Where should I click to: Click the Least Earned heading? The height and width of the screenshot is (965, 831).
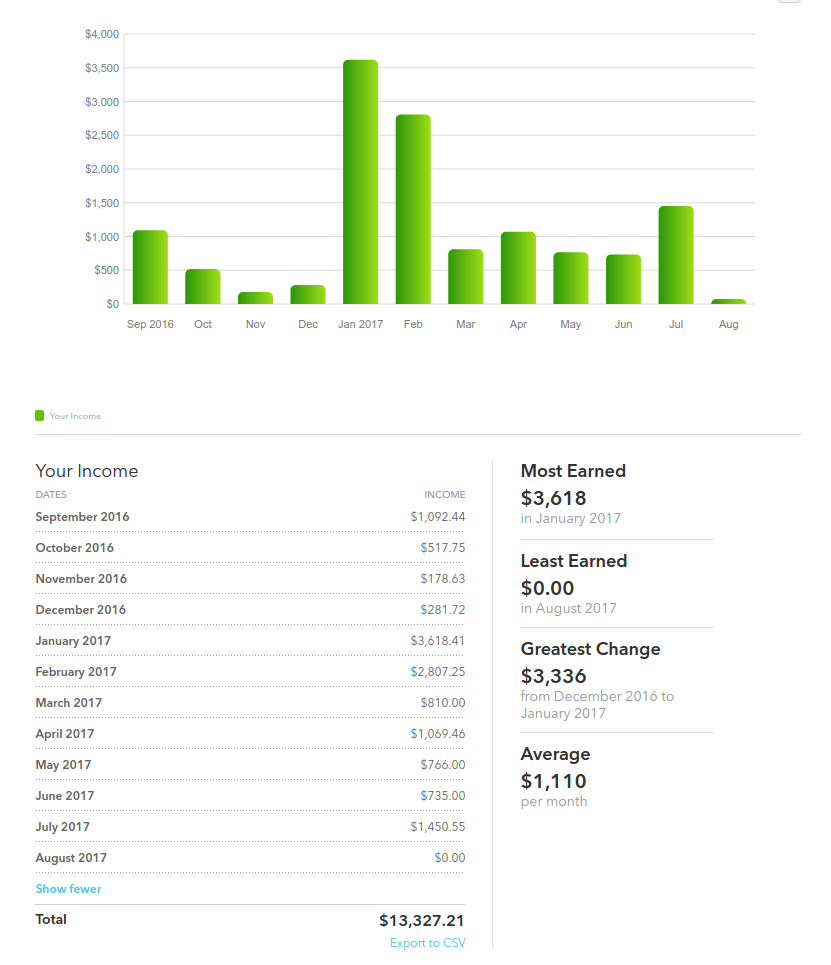click(x=574, y=561)
